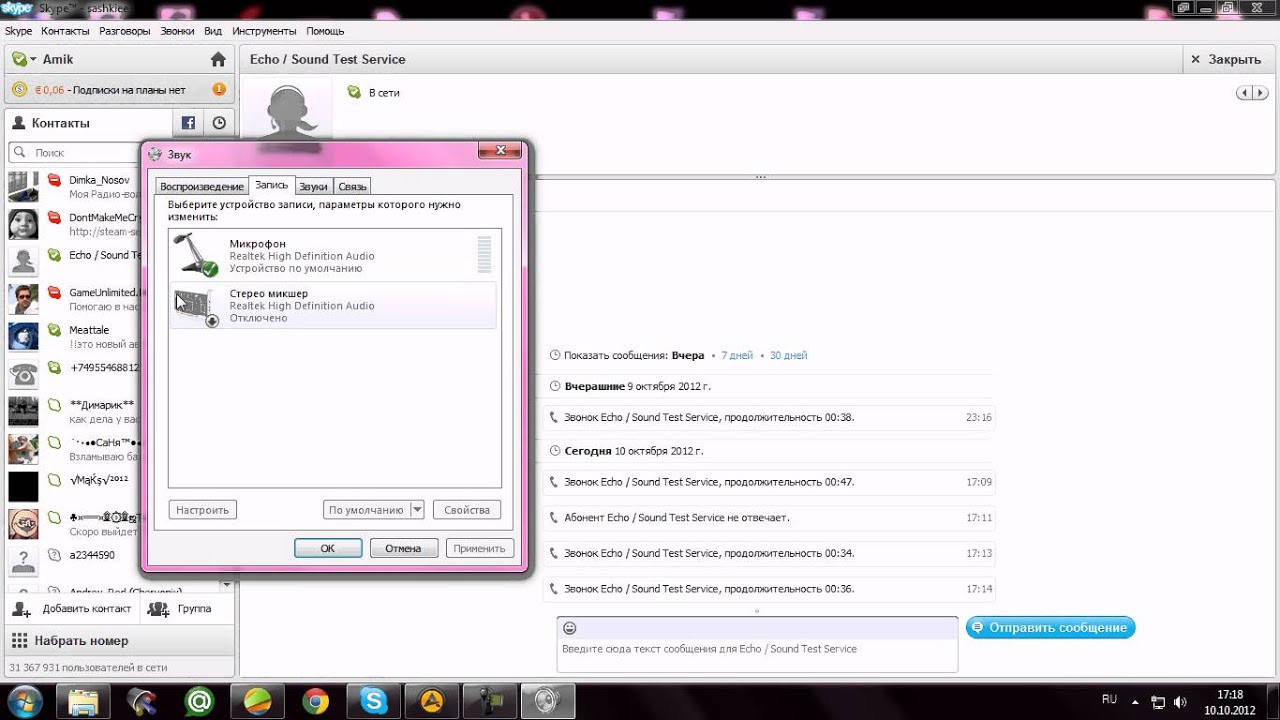Select the Микрофон device icon
1280x720 pixels.
tap(194, 254)
